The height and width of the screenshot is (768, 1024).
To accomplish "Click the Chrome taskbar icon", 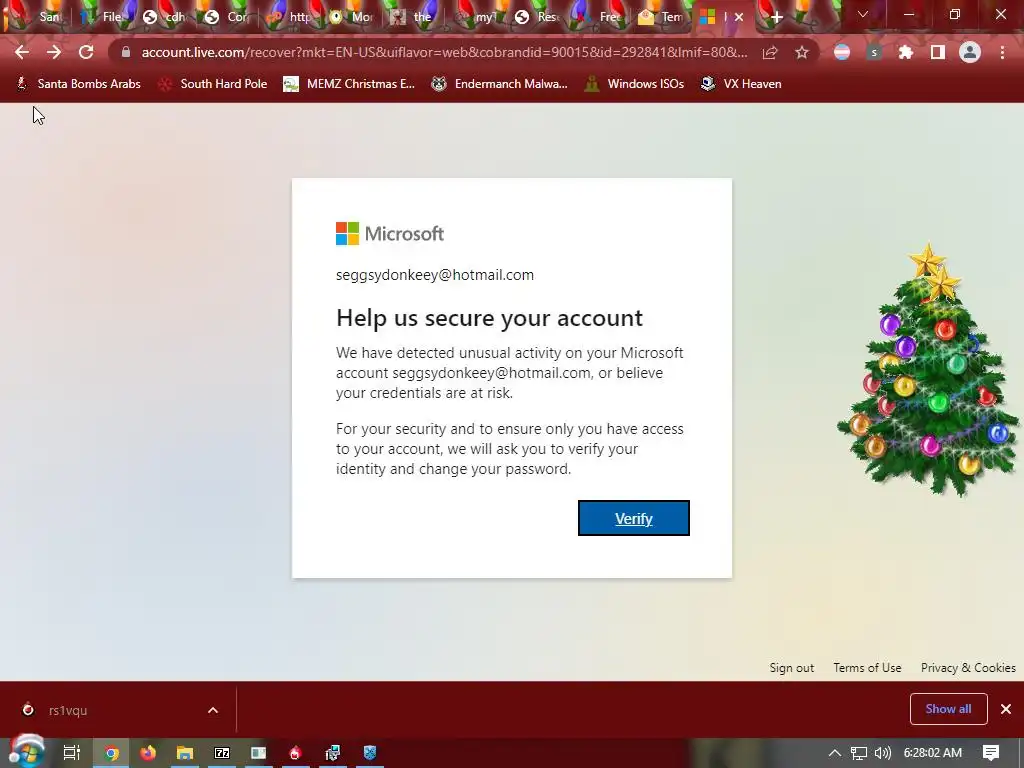I will 111,753.
